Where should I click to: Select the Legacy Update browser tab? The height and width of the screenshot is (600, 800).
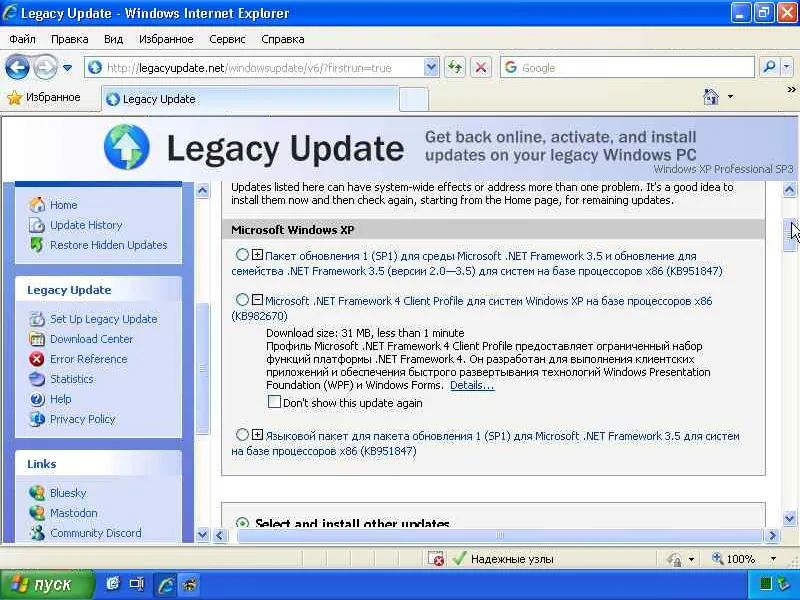coord(249,99)
